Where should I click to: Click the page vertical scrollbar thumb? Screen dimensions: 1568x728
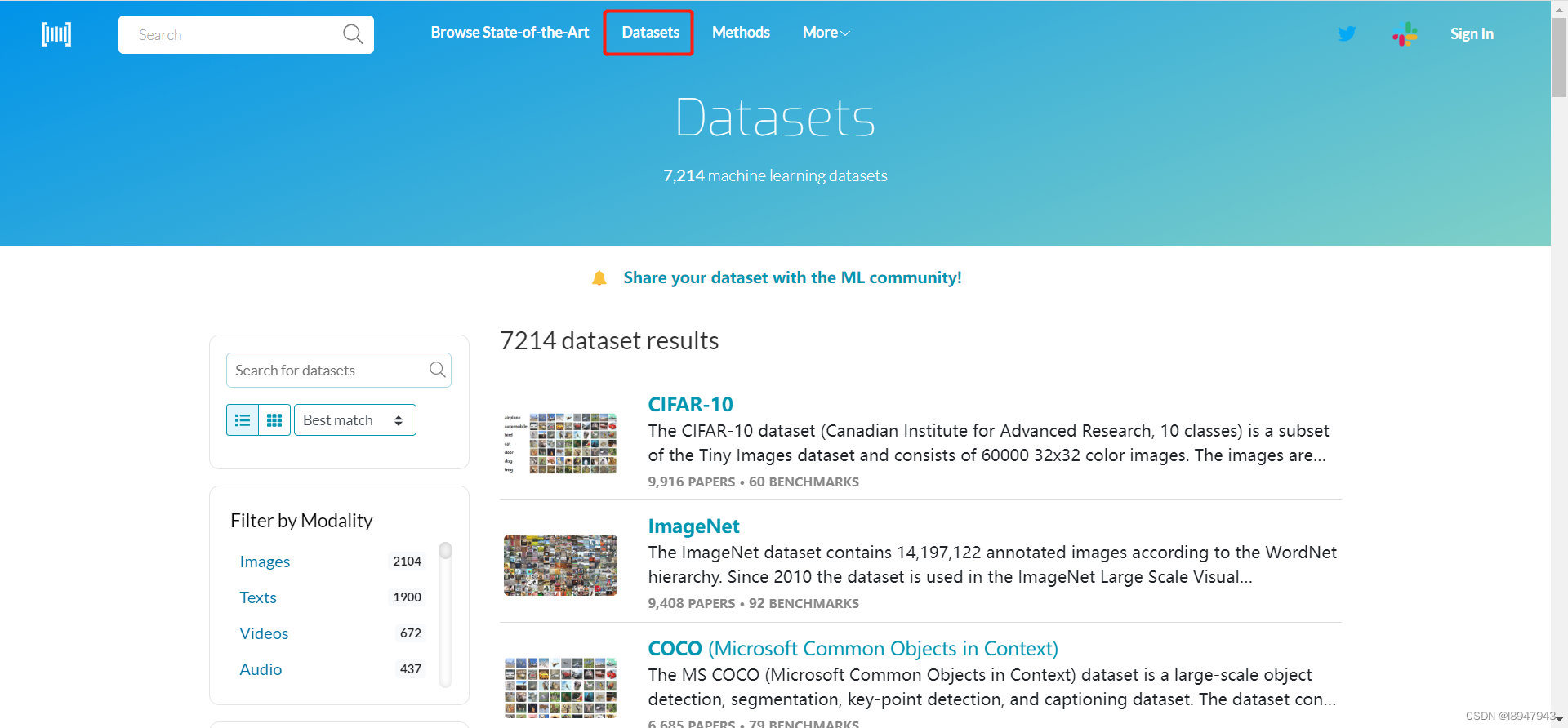click(1559, 57)
